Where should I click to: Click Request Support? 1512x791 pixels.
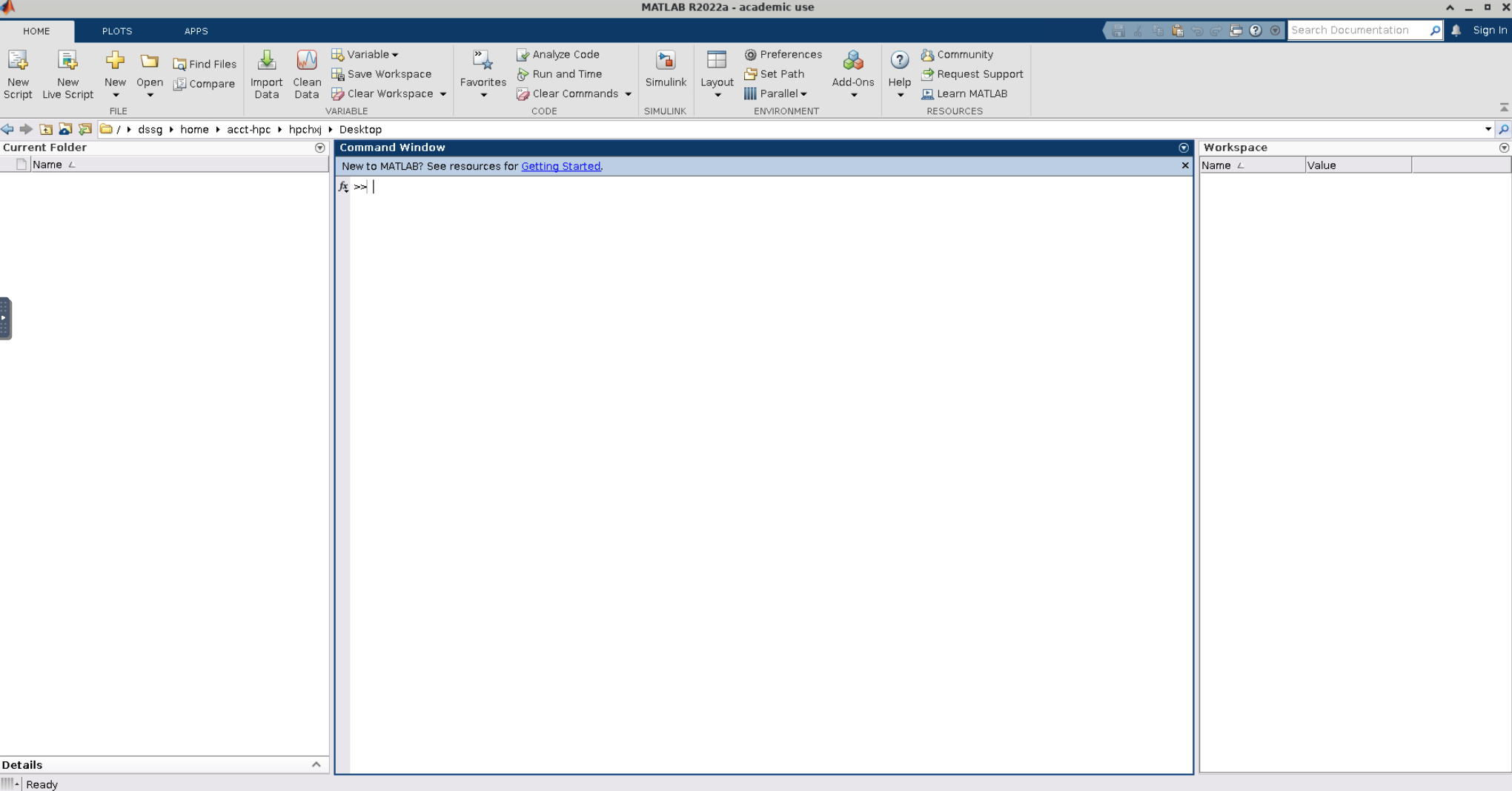pyautogui.click(x=972, y=74)
